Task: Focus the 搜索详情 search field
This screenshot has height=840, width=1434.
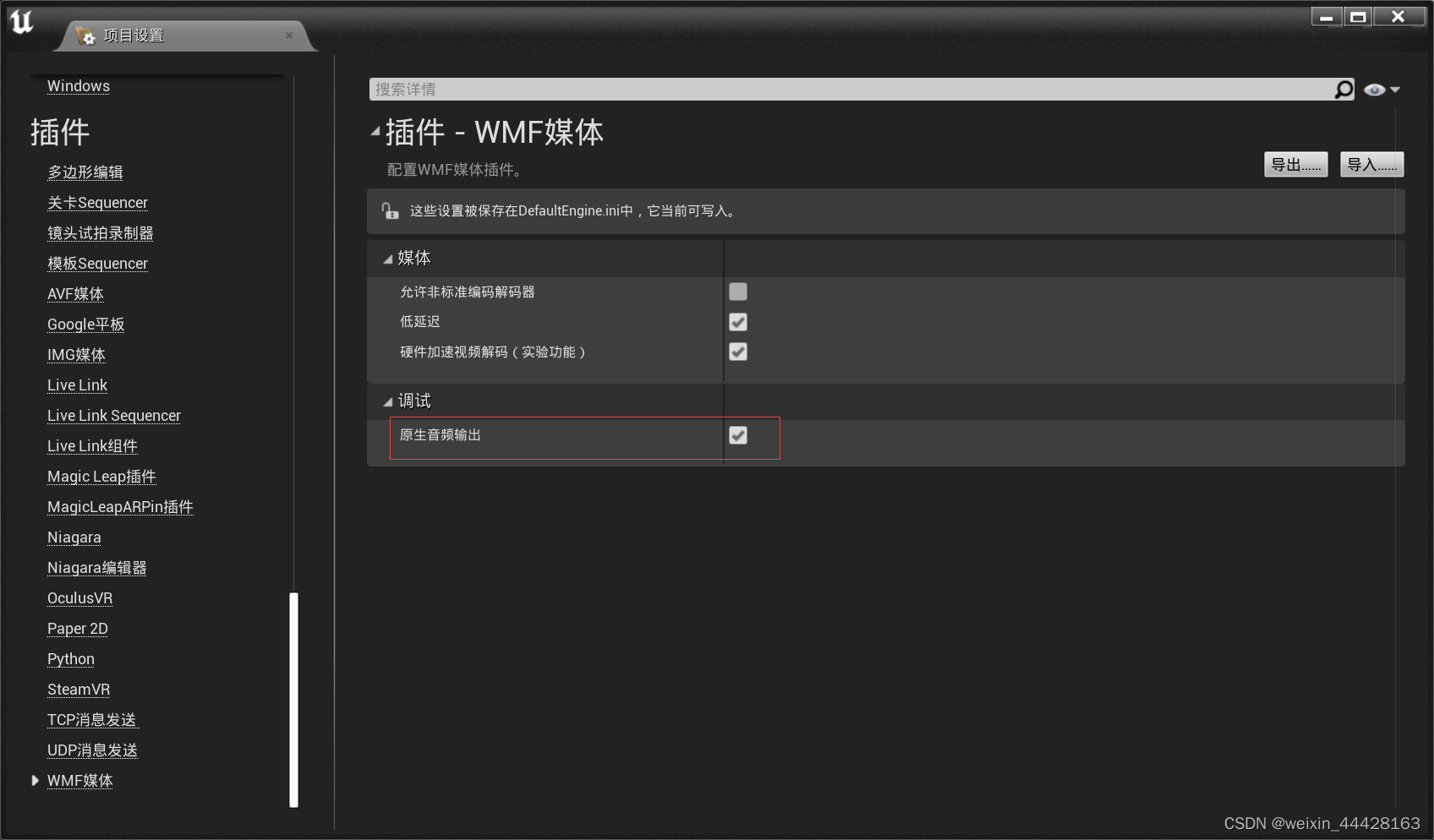Action: pos(851,90)
